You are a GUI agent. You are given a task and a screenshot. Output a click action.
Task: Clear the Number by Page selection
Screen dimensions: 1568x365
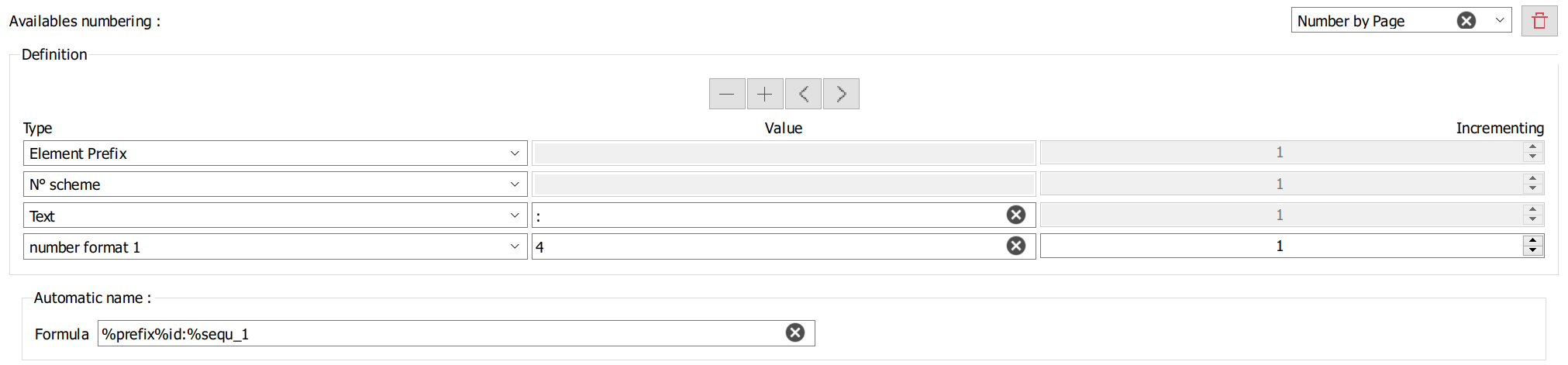click(x=1466, y=21)
